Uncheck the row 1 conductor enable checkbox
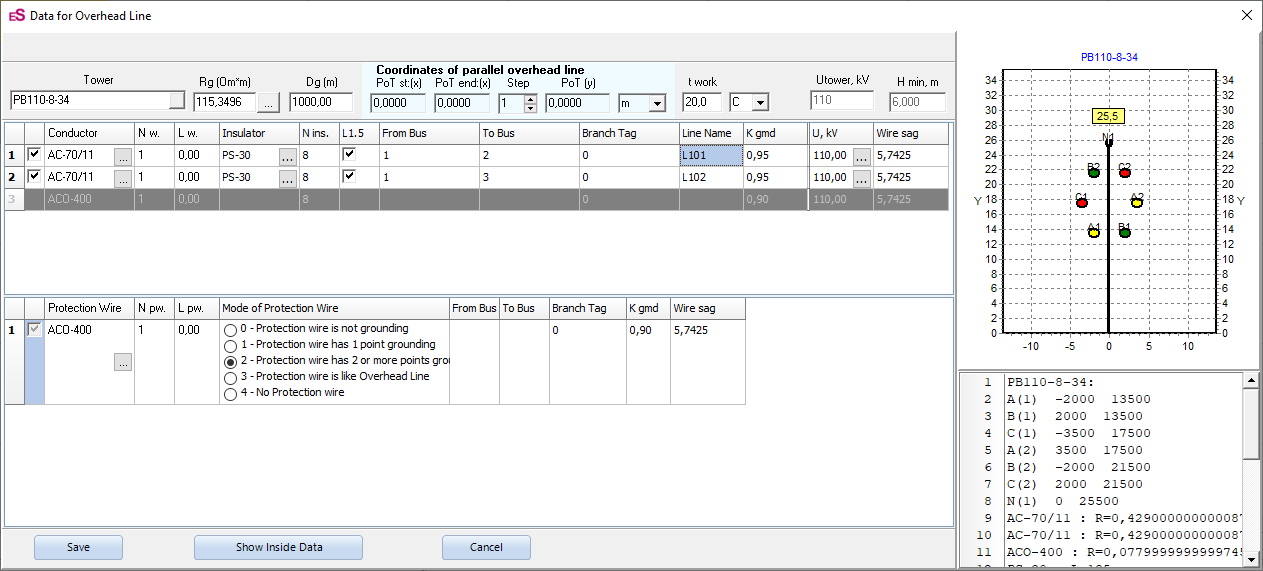The height and width of the screenshot is (571, 1263). [34, 155]
